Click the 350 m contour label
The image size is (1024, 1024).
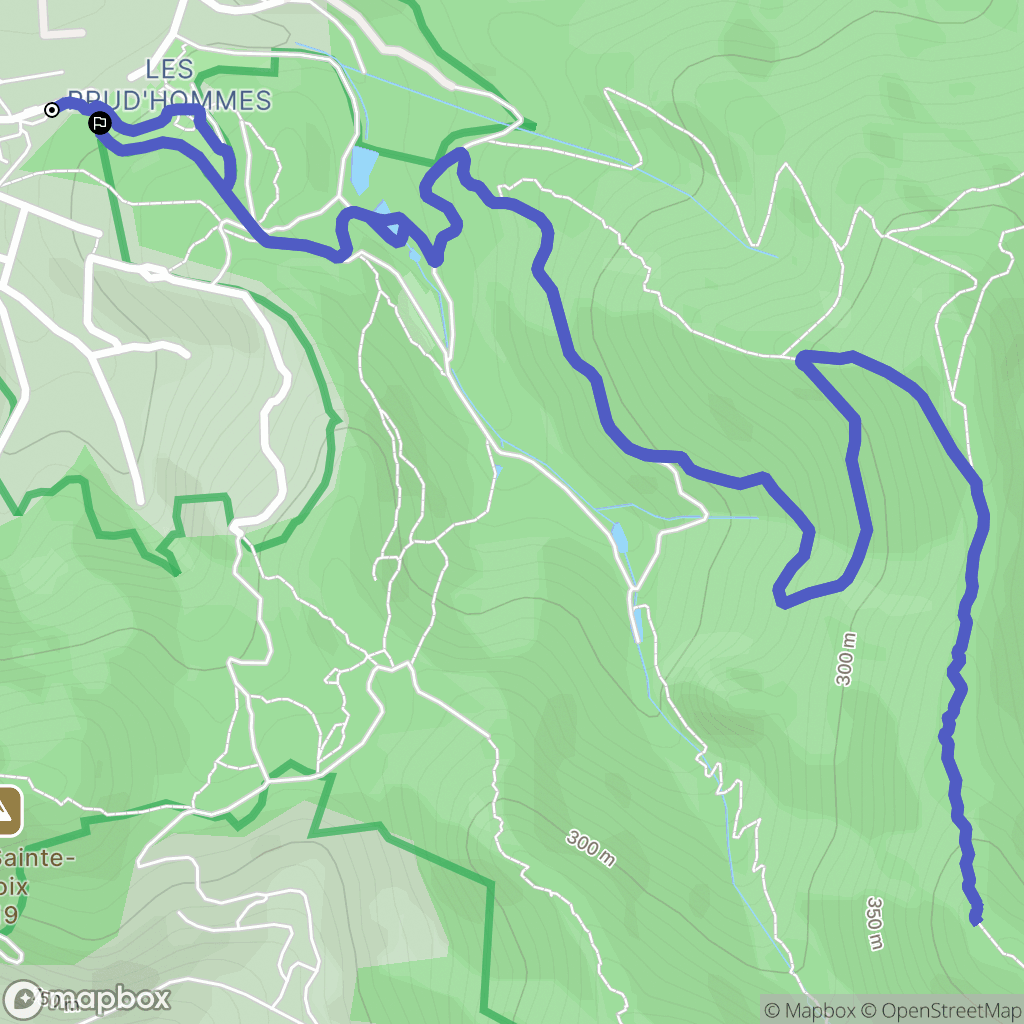point(875,923)
